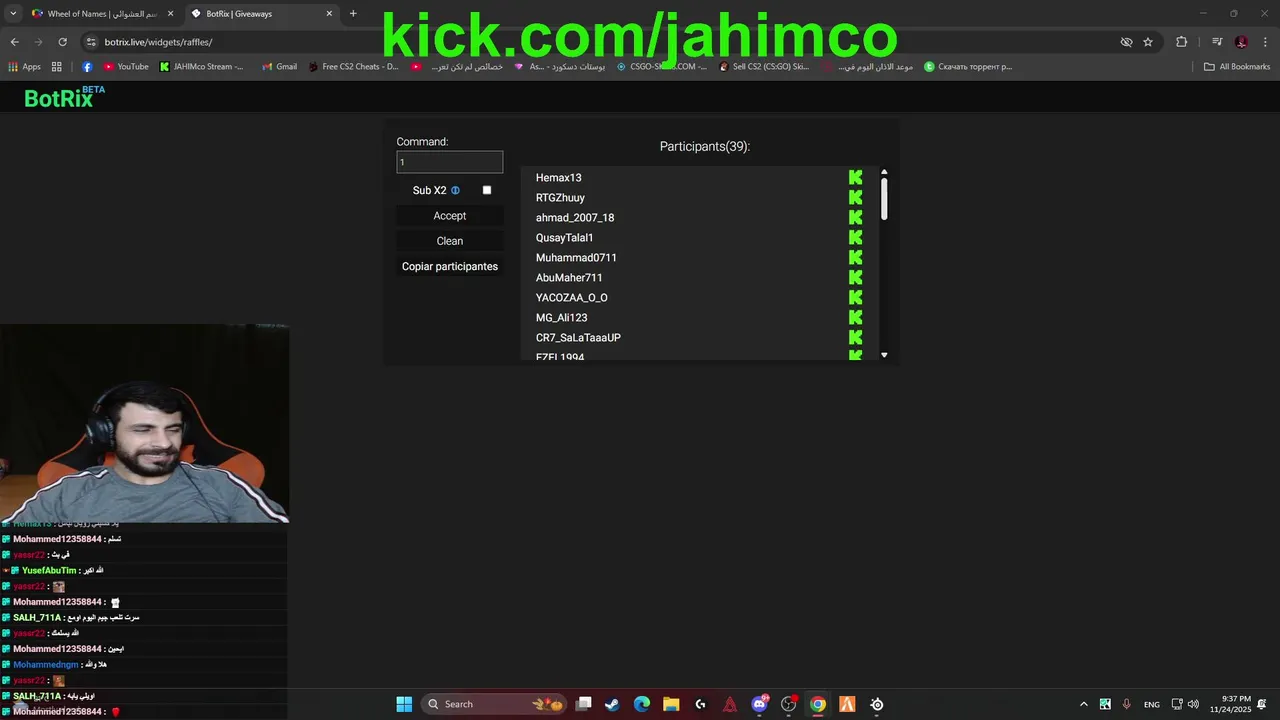Click the BotRix BETA logo
Image resolution: width=1280 pixels, height=720 pixels.
coord(64,97)
